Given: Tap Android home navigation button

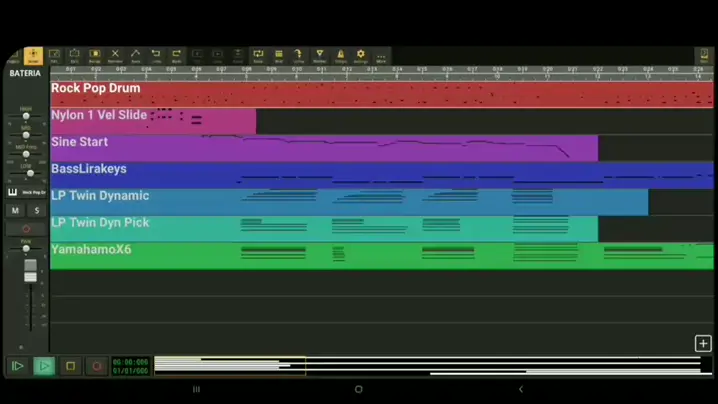Looking at the screenshot, I should [359, 389].
